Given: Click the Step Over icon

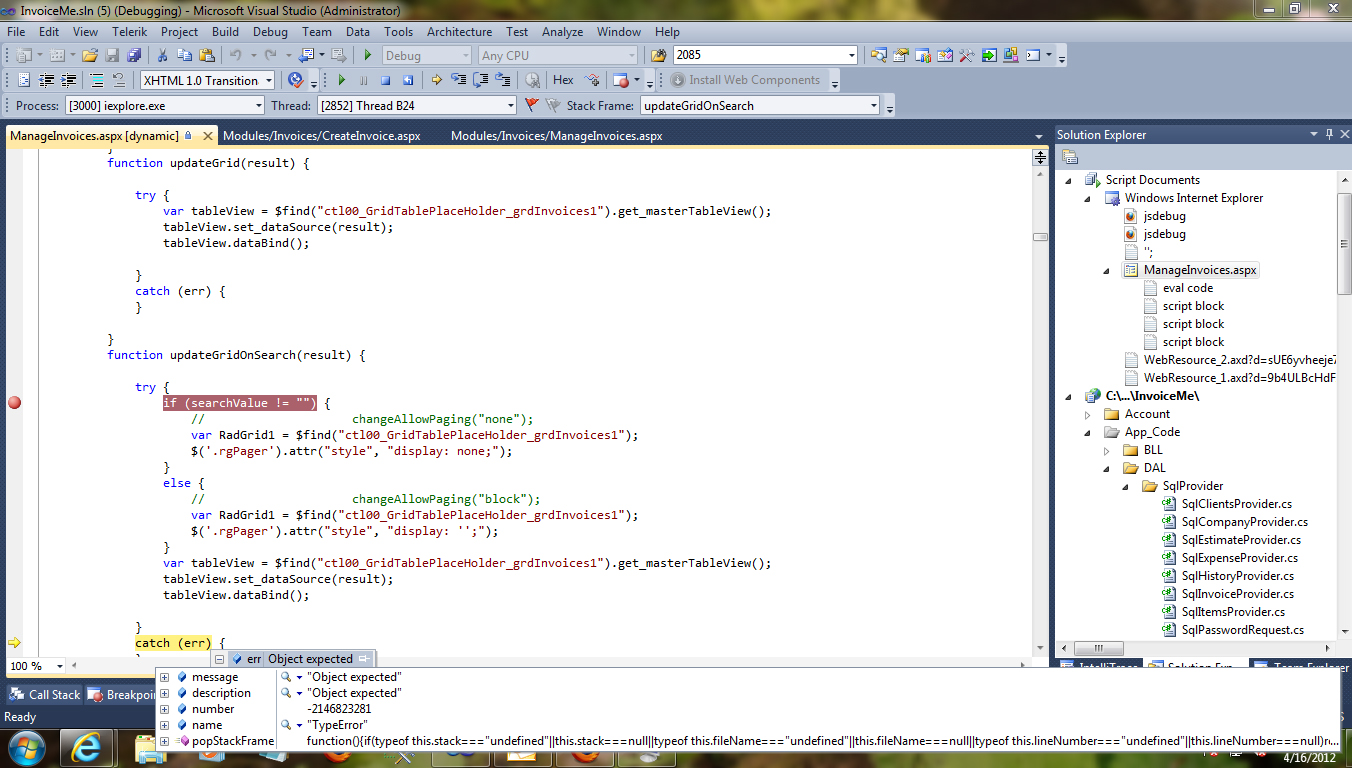Looking at the screenshot, I should (481, 81).
